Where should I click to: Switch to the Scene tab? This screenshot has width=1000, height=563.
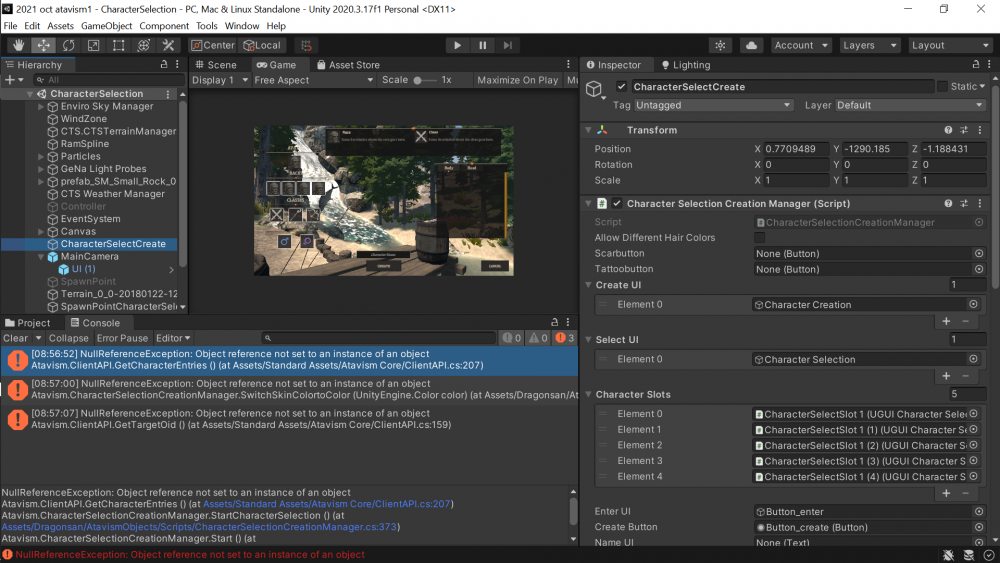(216, 65)
